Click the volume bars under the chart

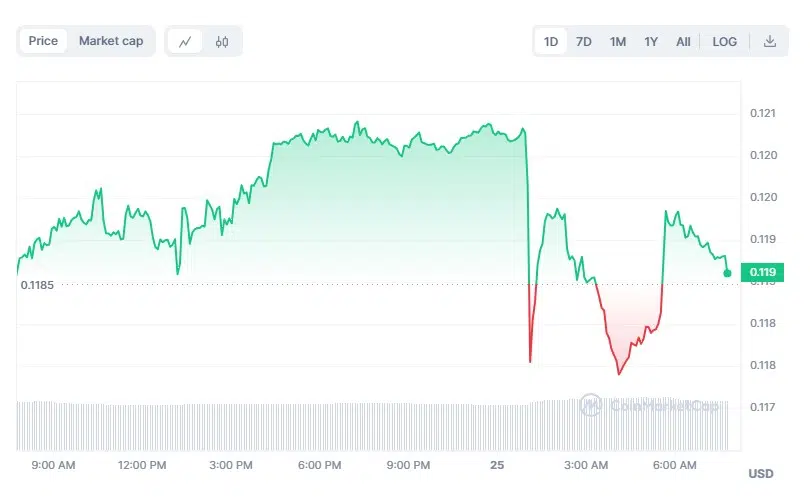click(x=372, y=426)
